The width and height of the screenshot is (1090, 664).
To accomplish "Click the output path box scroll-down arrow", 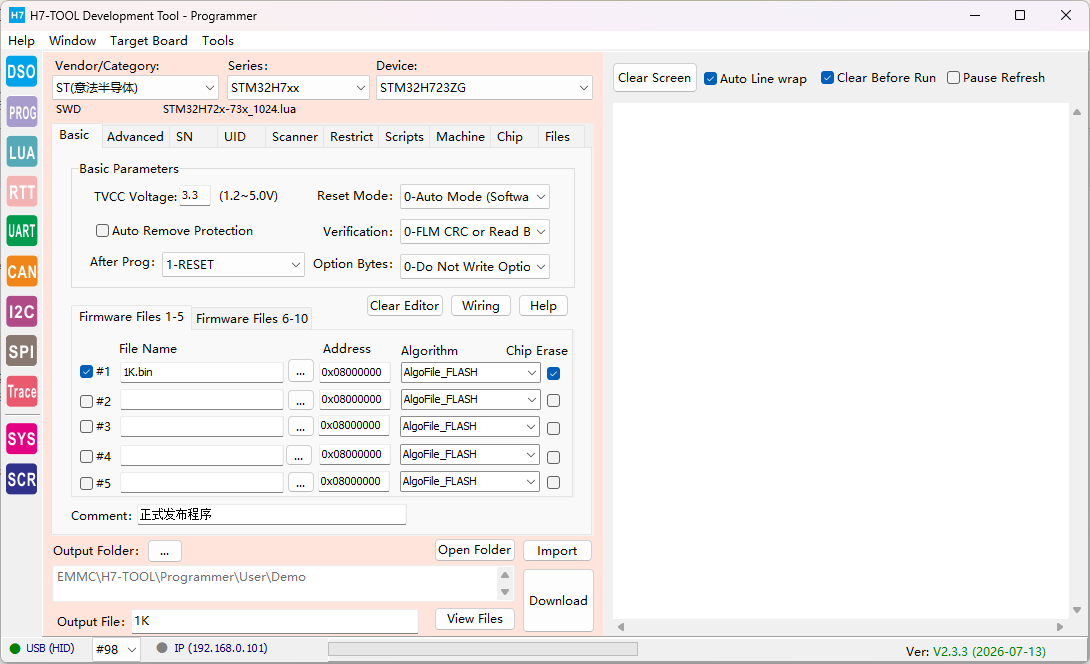I will pyautogui.click(x=505, y=592).
